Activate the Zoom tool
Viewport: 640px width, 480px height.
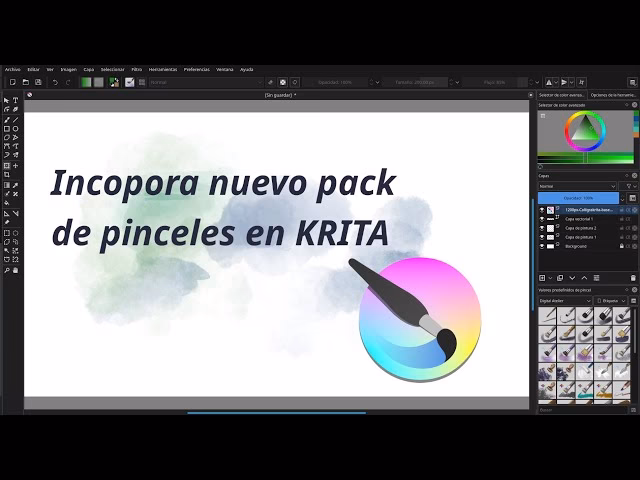[x=7, y=270]
